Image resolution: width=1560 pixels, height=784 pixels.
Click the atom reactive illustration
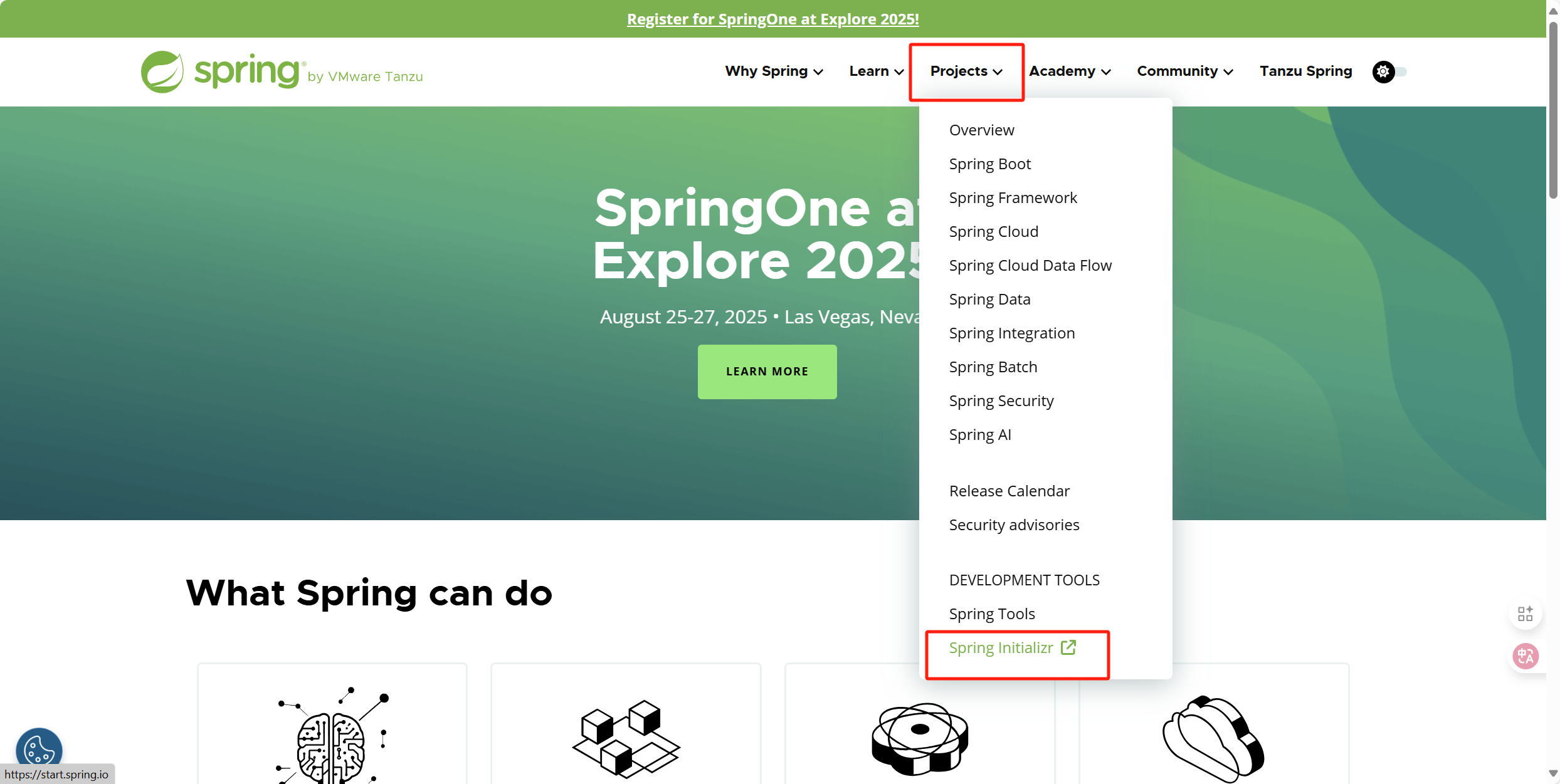(919, 740)
